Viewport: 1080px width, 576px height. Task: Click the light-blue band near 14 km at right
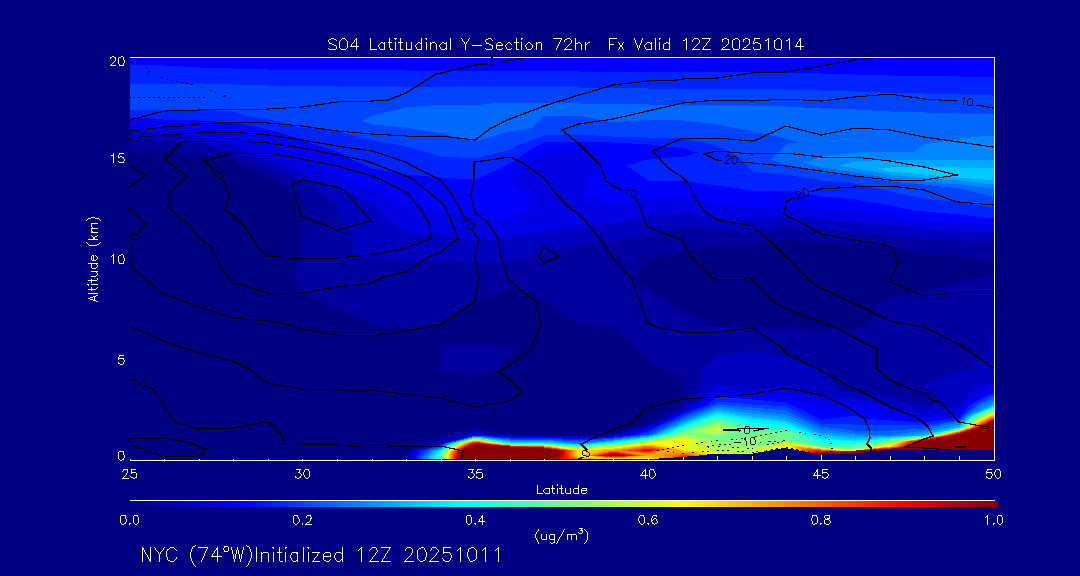(950, 172)
